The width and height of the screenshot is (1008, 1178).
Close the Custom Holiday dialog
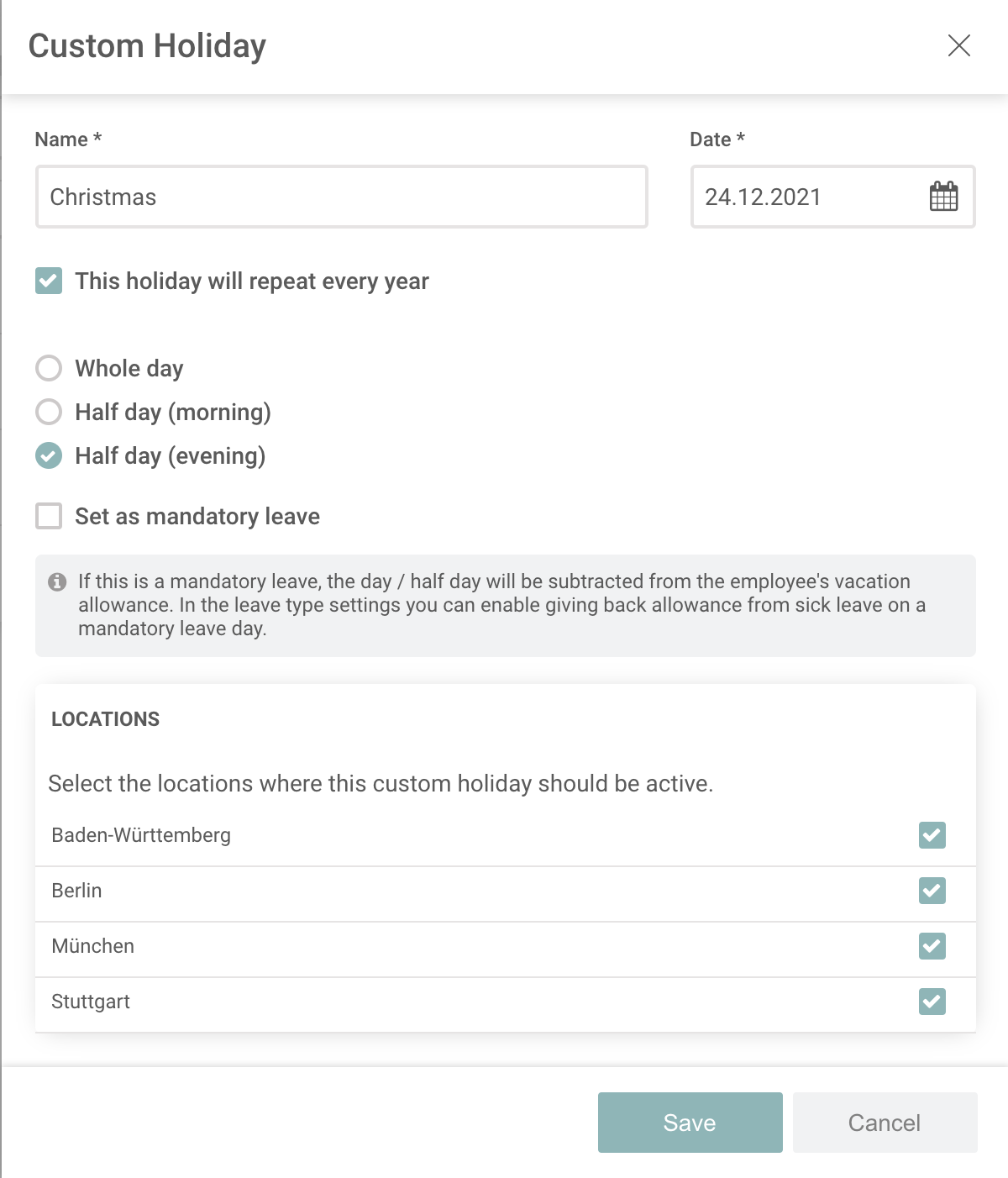[x=958, y=45]
